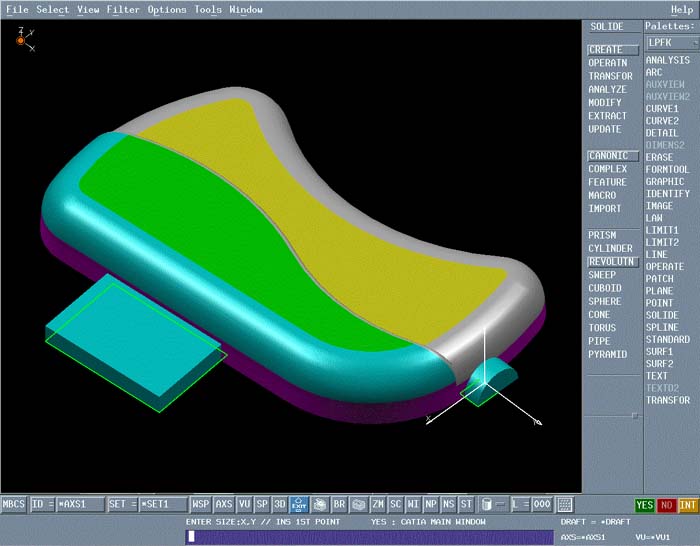This screenshot has height=546, width=700.
Task: Open the Filter menu
Action: [x=123, y=10]
